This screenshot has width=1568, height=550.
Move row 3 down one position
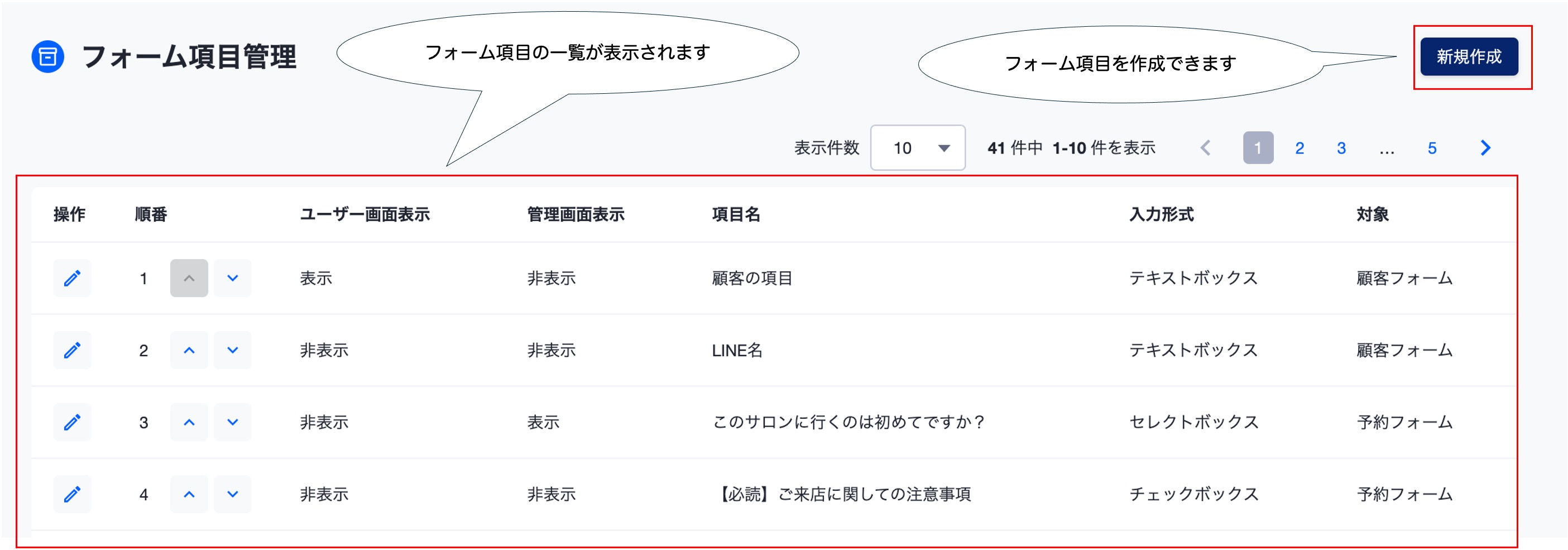coord(233,422)
